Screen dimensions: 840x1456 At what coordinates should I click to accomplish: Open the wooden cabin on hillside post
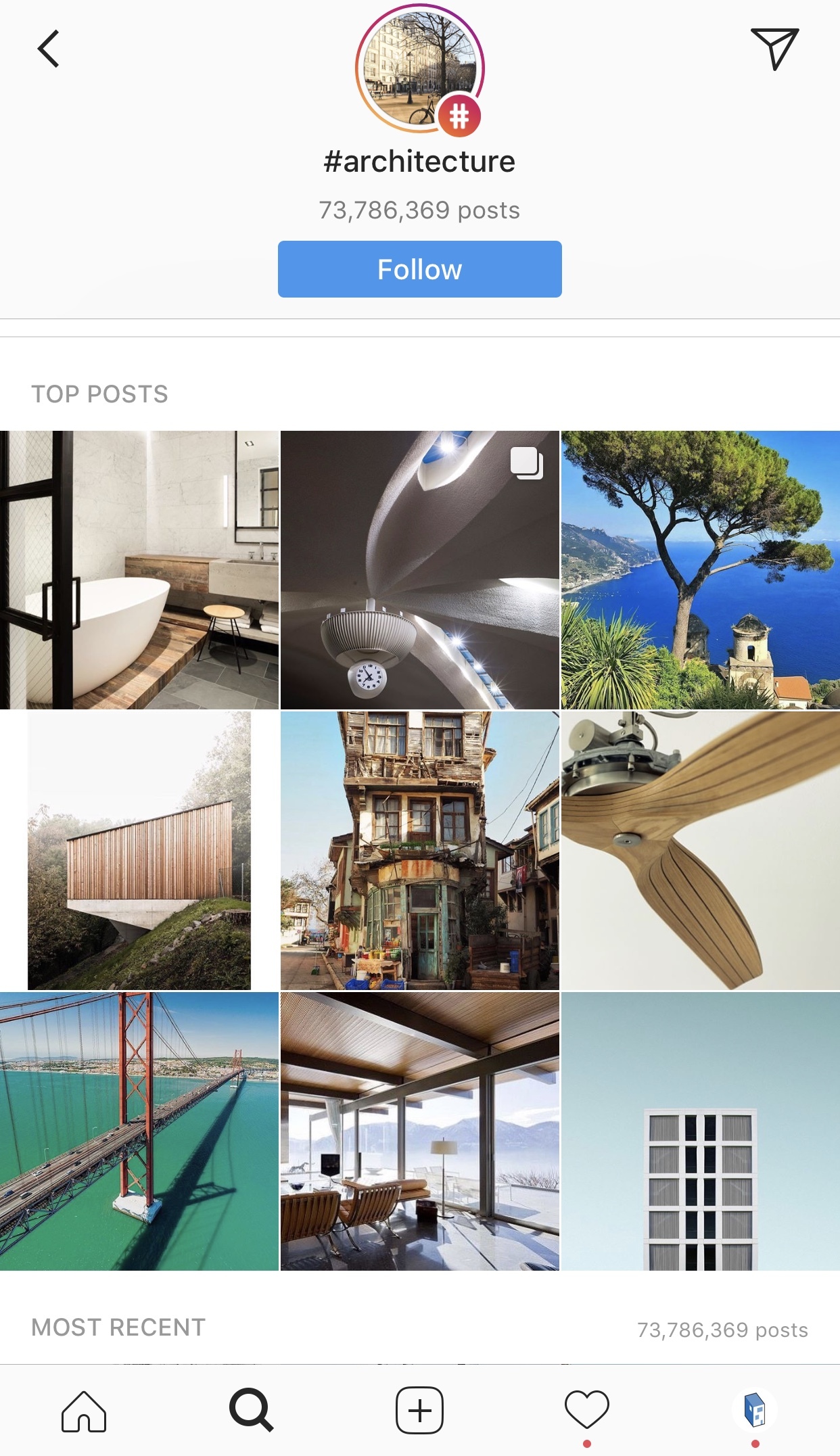tap(139, 851)
